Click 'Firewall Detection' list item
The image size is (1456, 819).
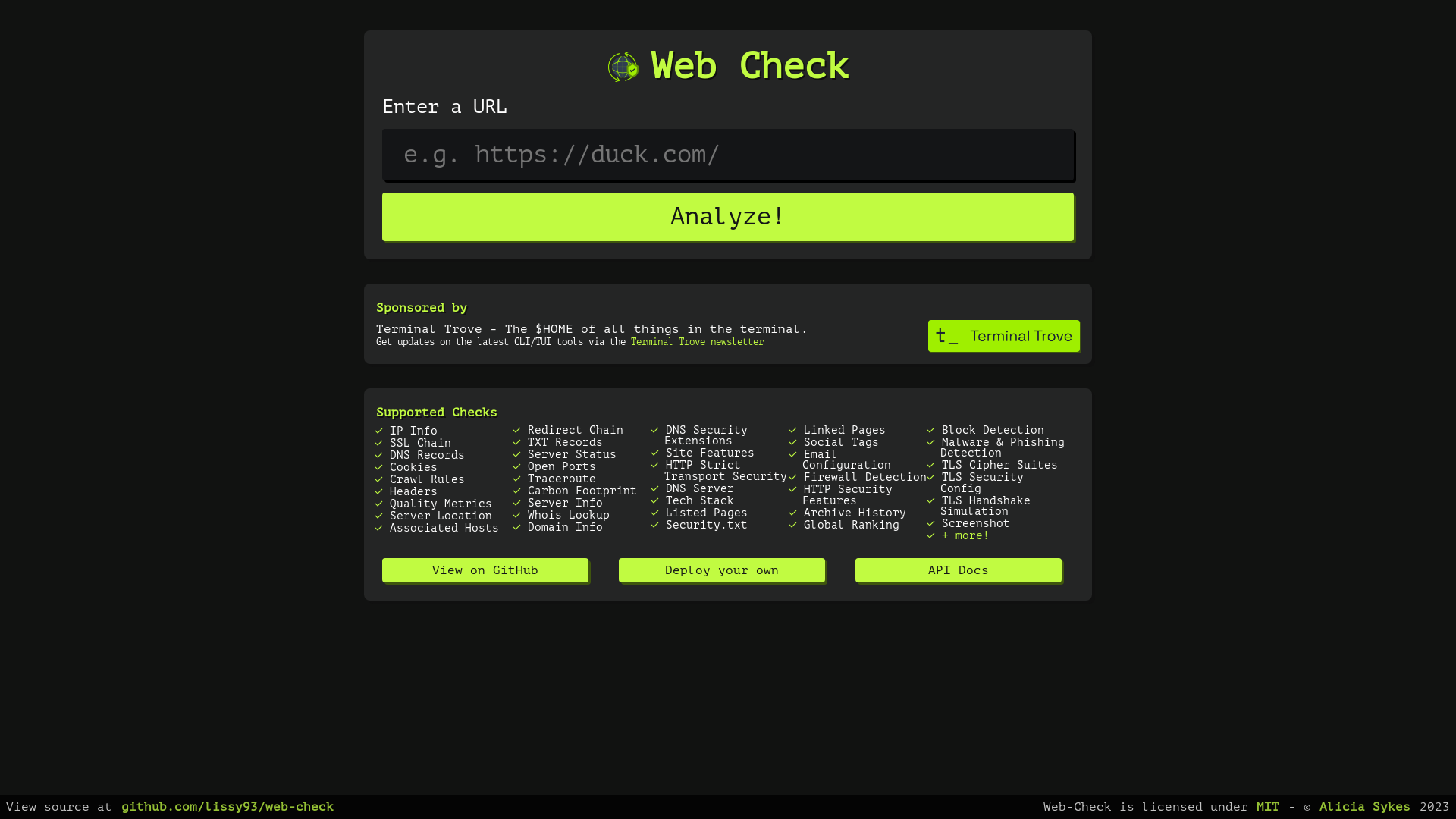coord(865,477)
